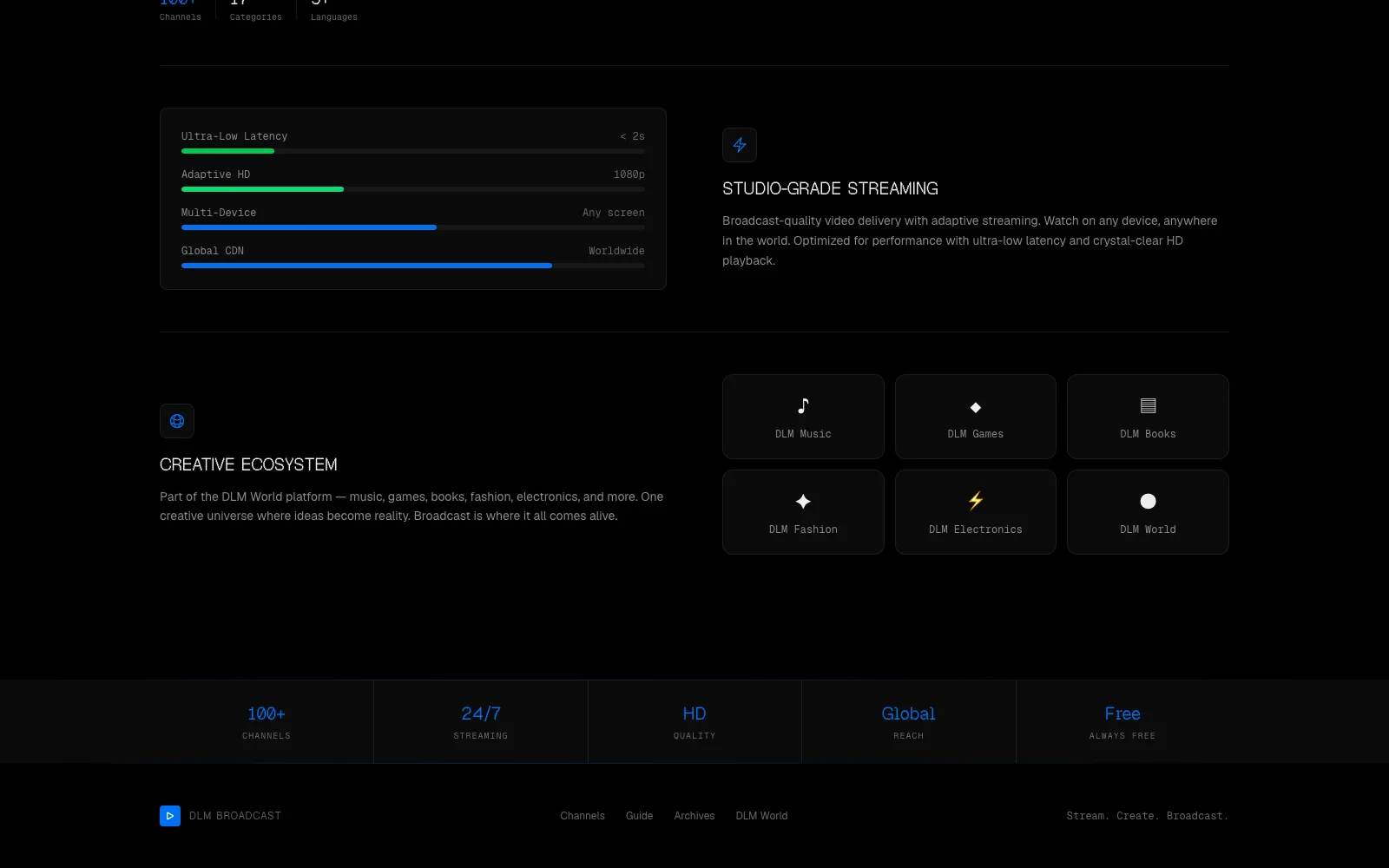Click the blue play logo in footer
Image resolution: width=1389 pixels, height=868 pixels.
pos(170,816)
